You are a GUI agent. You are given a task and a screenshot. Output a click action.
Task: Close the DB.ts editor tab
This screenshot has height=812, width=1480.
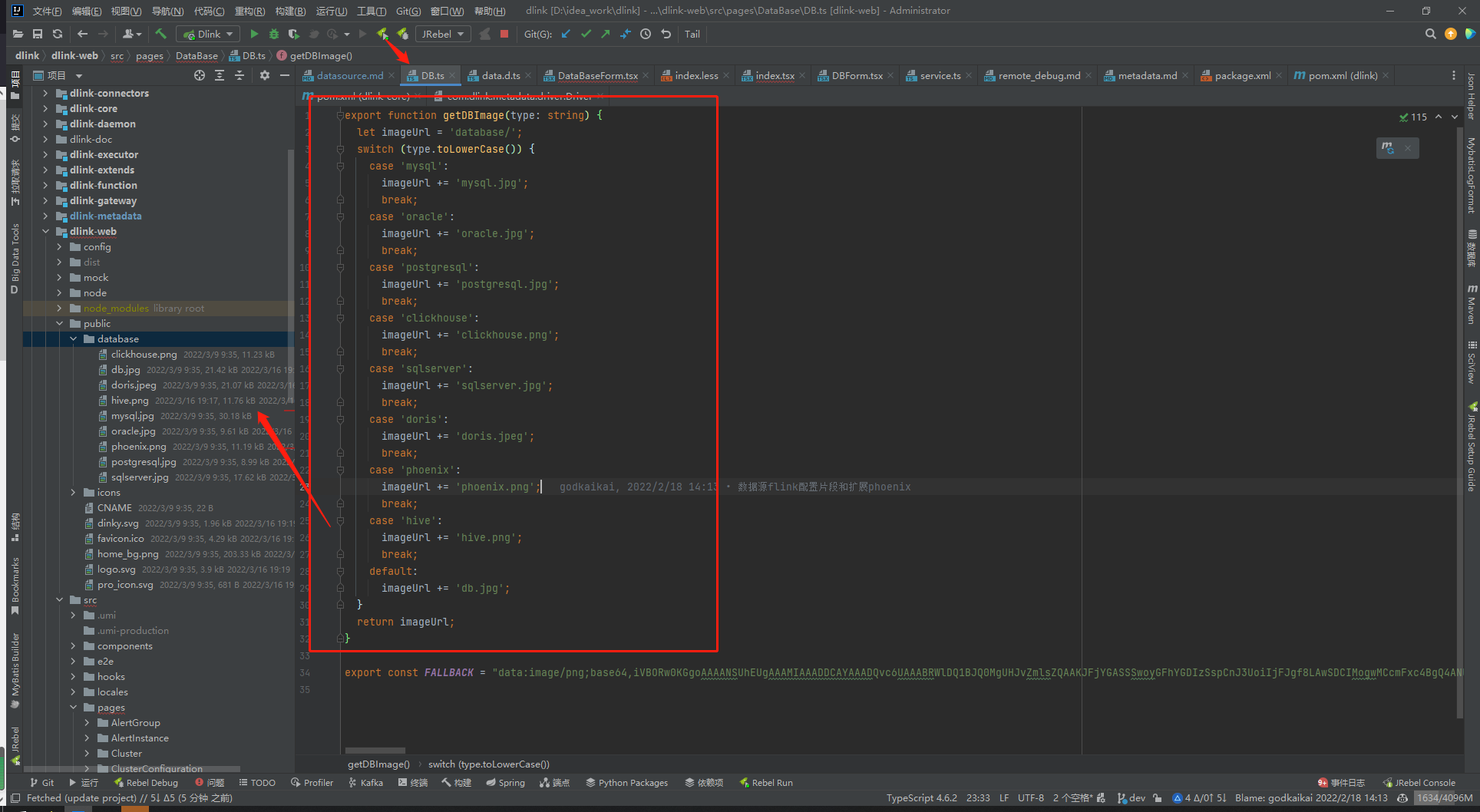click(x=453, y=75)
